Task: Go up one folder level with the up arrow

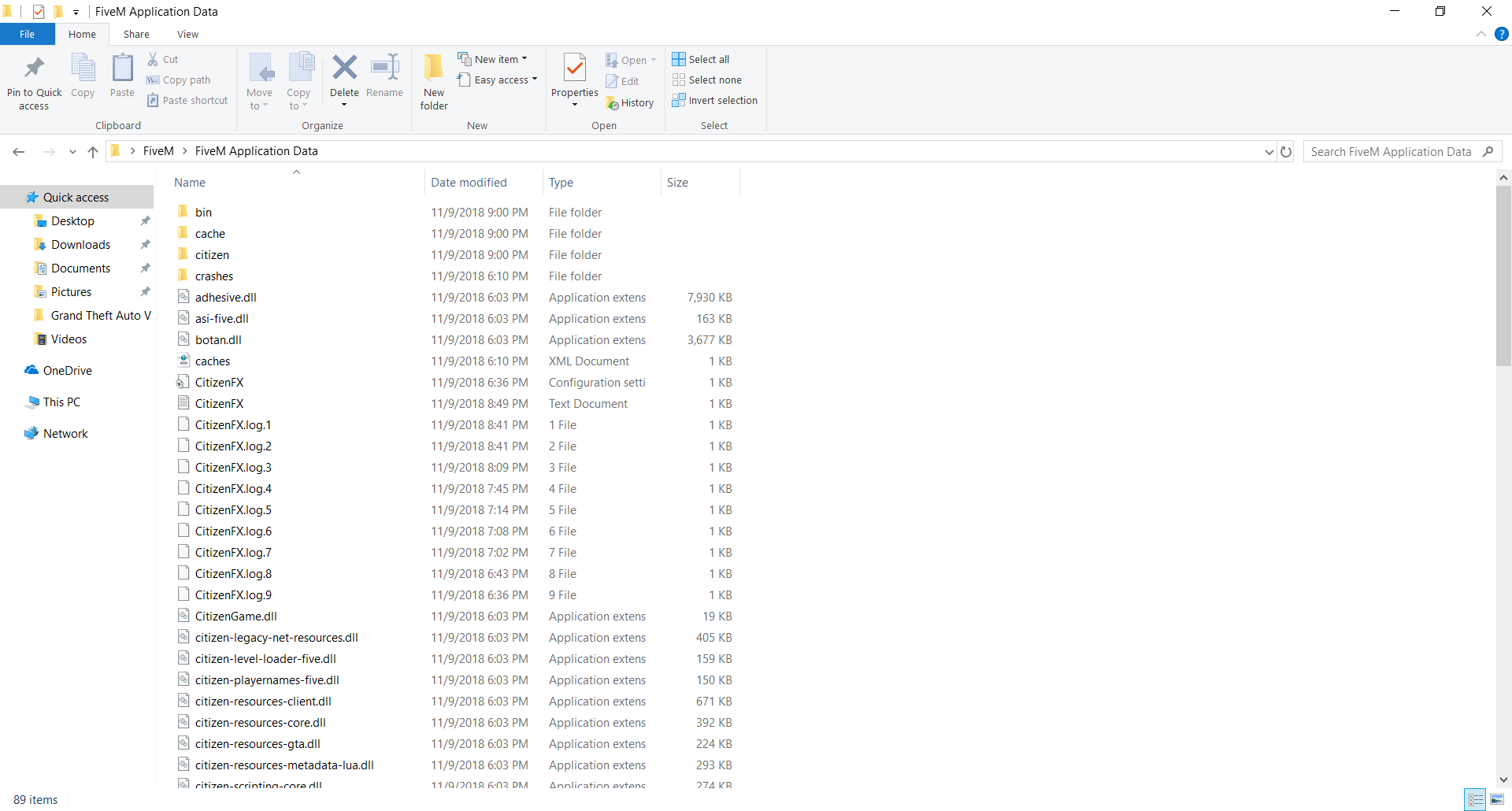Action: [x=93, y=152]
